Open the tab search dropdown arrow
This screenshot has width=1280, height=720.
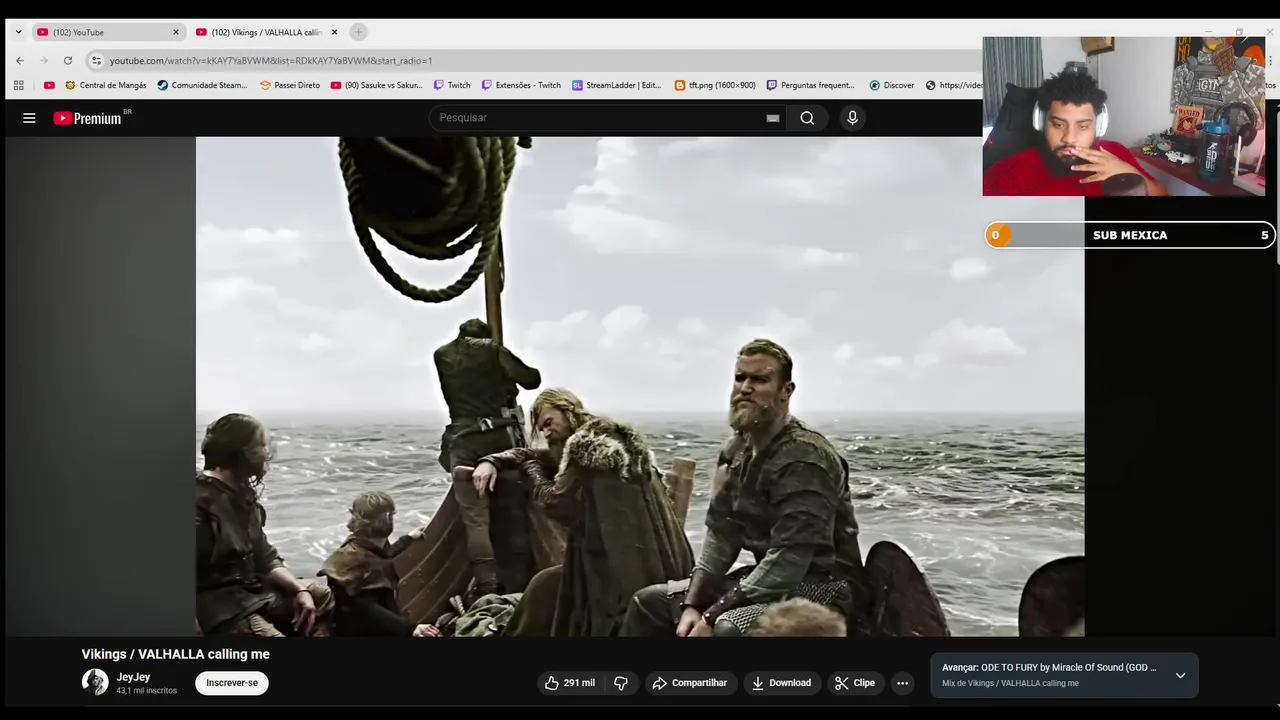tap(18, 32)
